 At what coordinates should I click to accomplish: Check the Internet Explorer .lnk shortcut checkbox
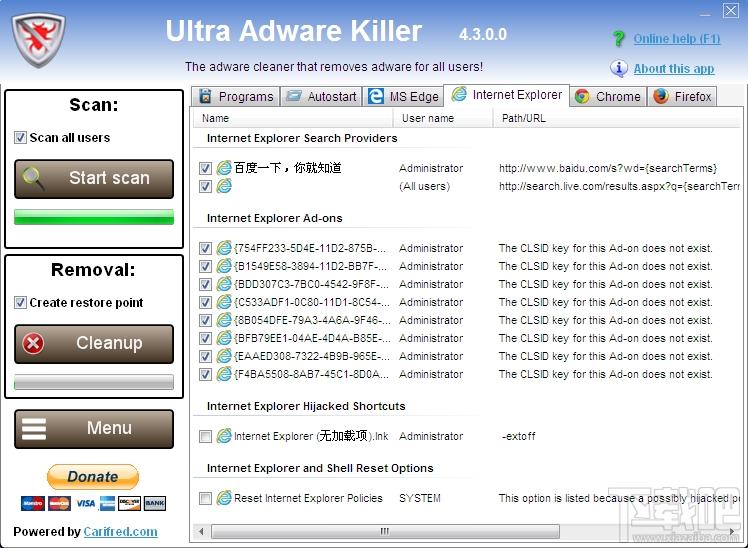(205, 436)
